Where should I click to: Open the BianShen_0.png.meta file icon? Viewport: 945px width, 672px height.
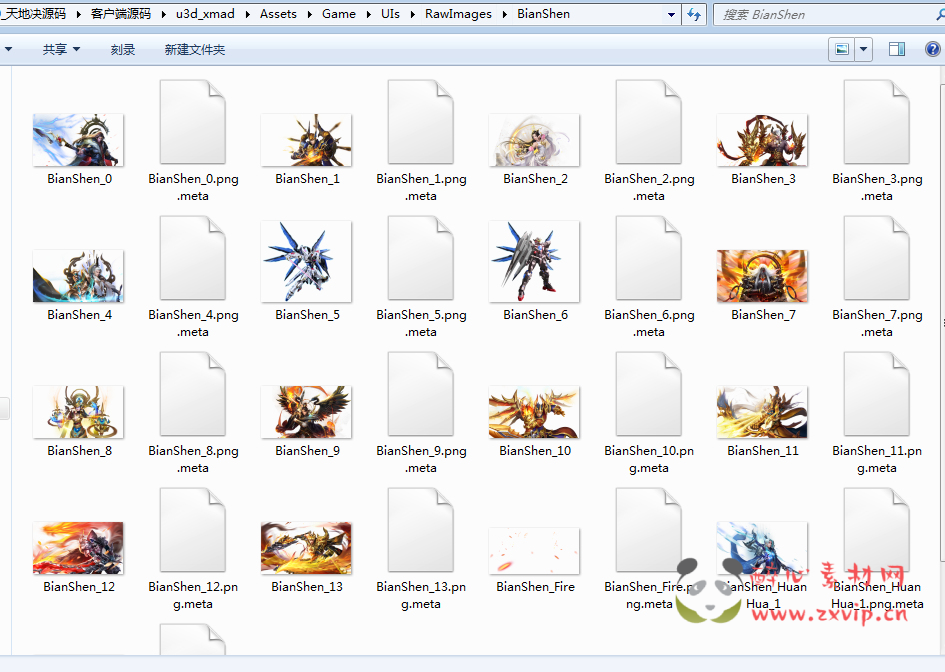point(193,122)
